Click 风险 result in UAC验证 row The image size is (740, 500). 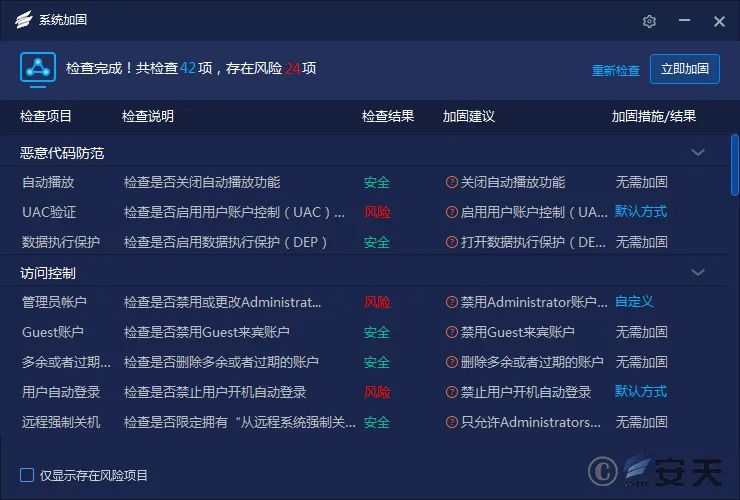[377, 212]
